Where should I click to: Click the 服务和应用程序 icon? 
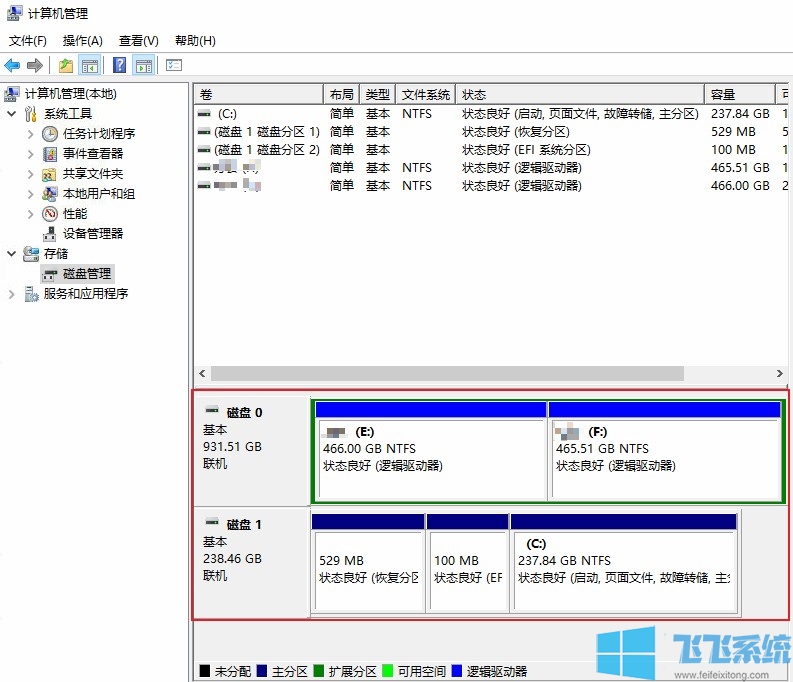pyautogui.click(x=31, y=294)
